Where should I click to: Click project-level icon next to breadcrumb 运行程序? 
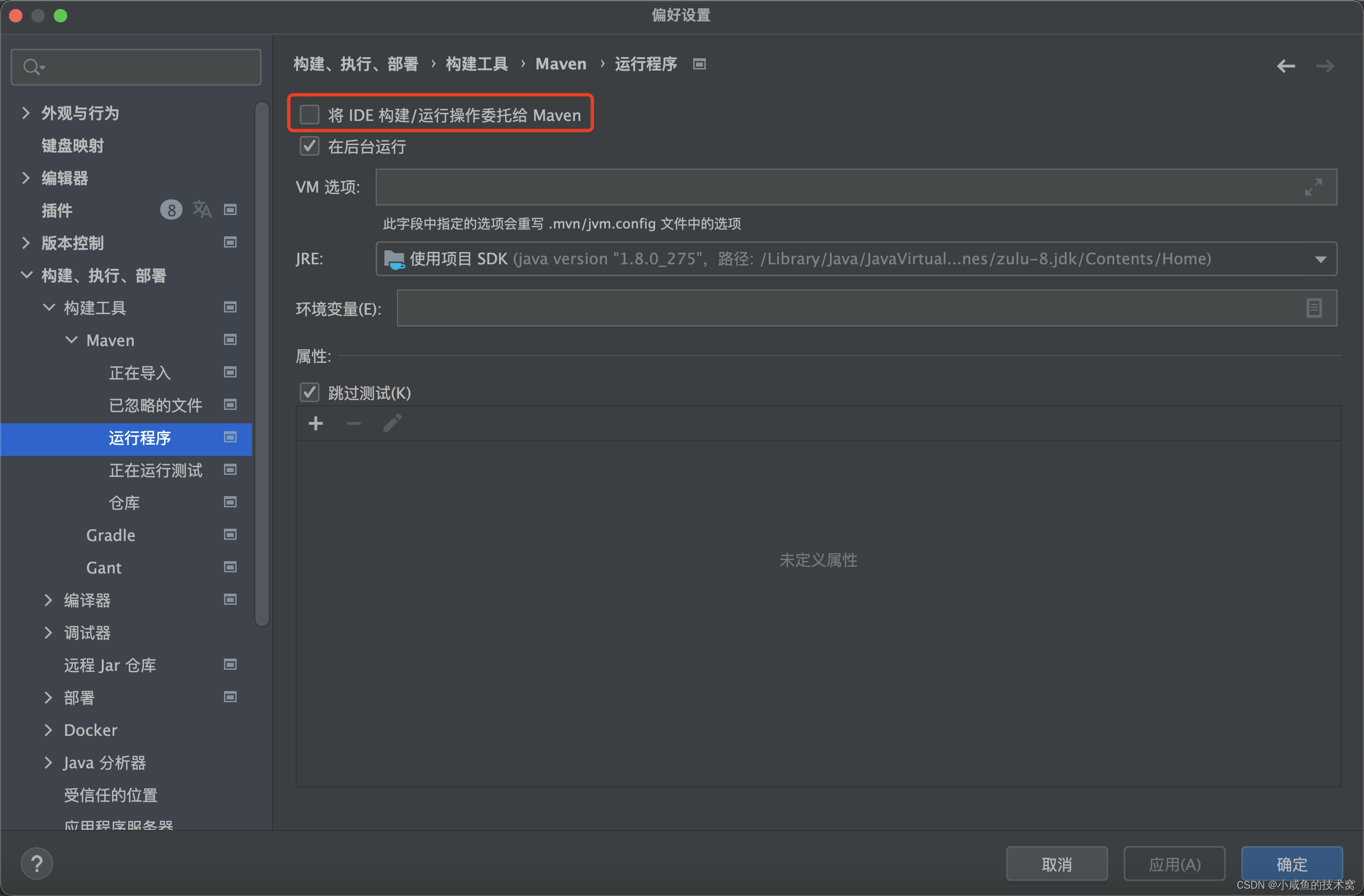tap(699, 64)
